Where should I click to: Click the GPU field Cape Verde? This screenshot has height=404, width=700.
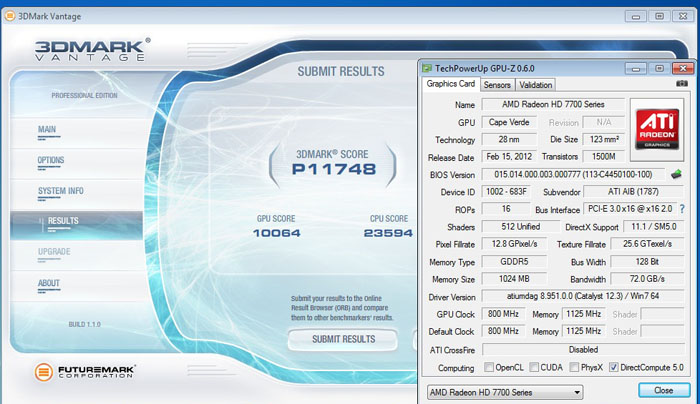tap(509, 122)
